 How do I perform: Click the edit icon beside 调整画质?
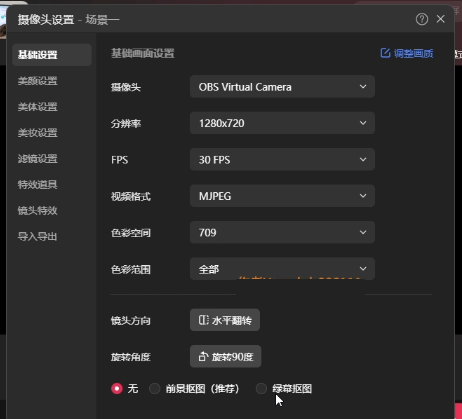(x=385, y=53)
